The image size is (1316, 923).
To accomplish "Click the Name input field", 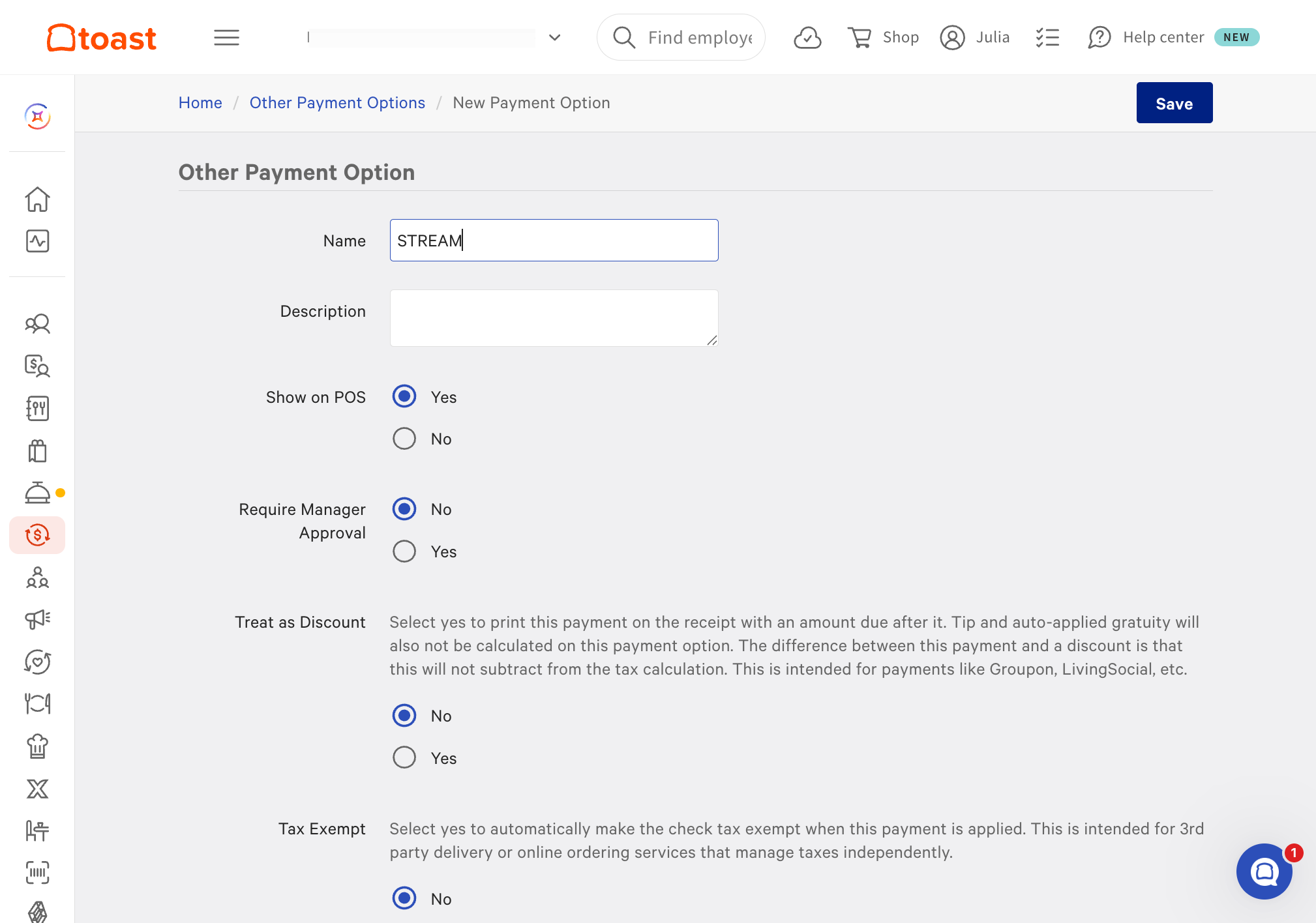I will click(554, 241).
